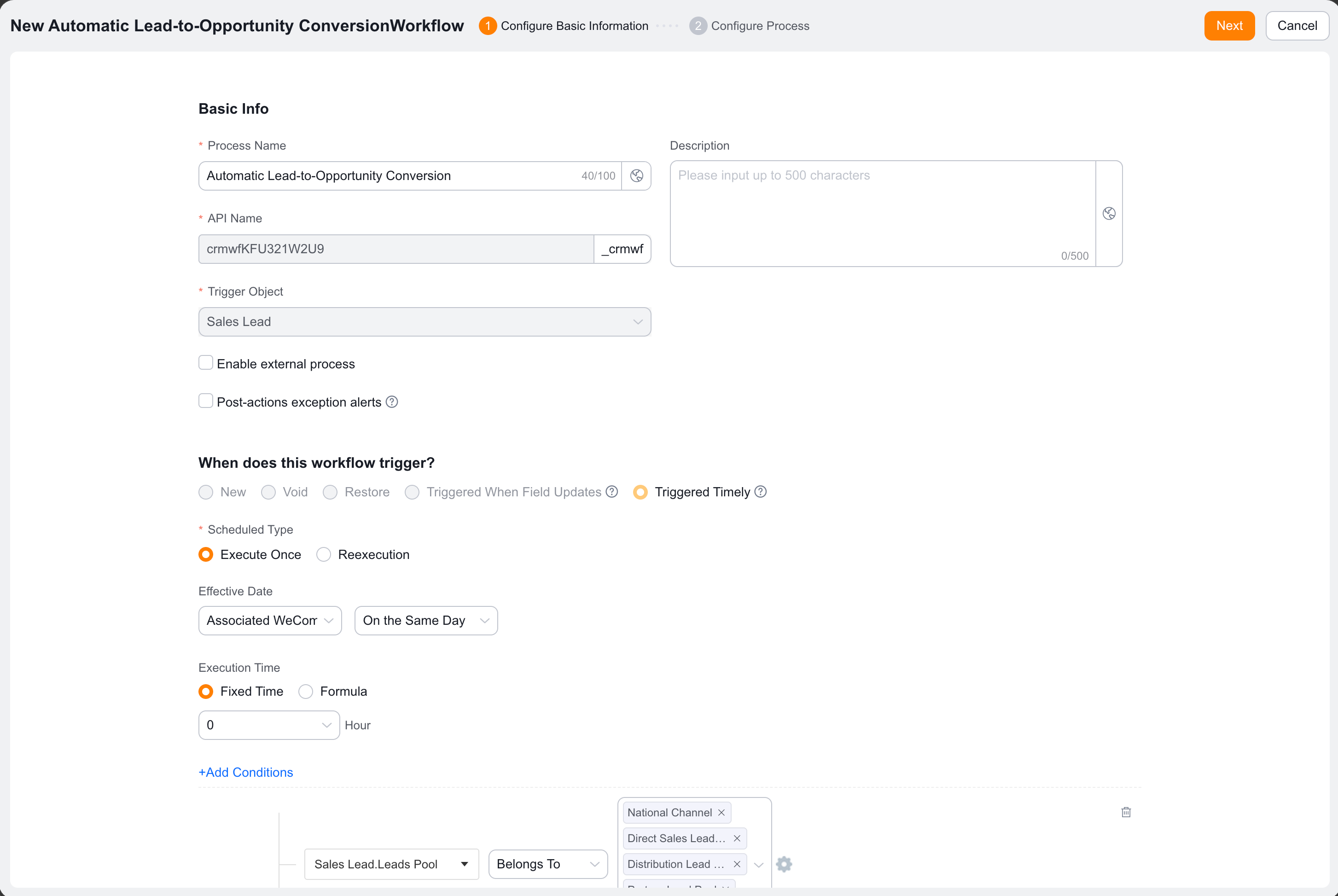Go to Configure Process step
Screen dimensions: 1338x896
(x=749, y=26)
